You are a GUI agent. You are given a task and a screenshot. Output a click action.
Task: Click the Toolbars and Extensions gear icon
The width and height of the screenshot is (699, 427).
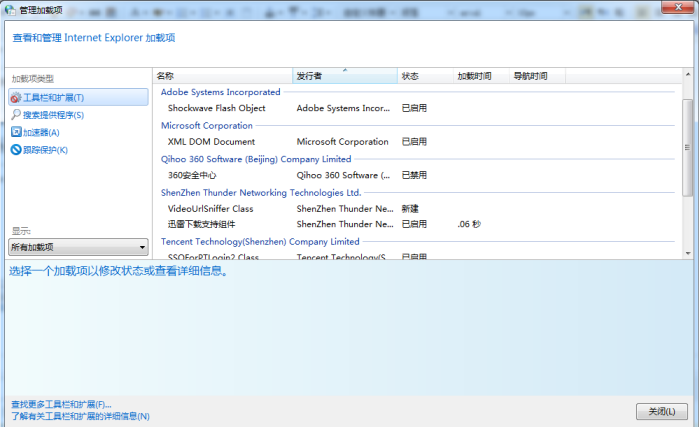15,98
